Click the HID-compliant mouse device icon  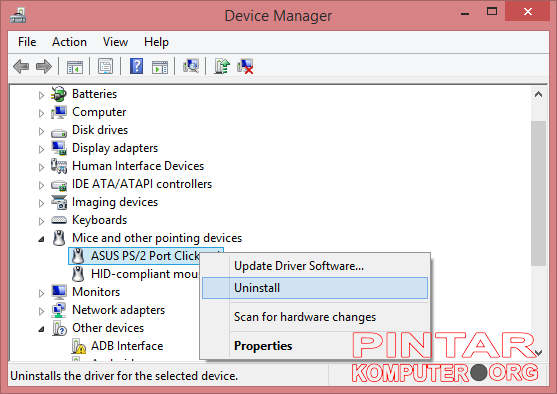click(78, 274)
